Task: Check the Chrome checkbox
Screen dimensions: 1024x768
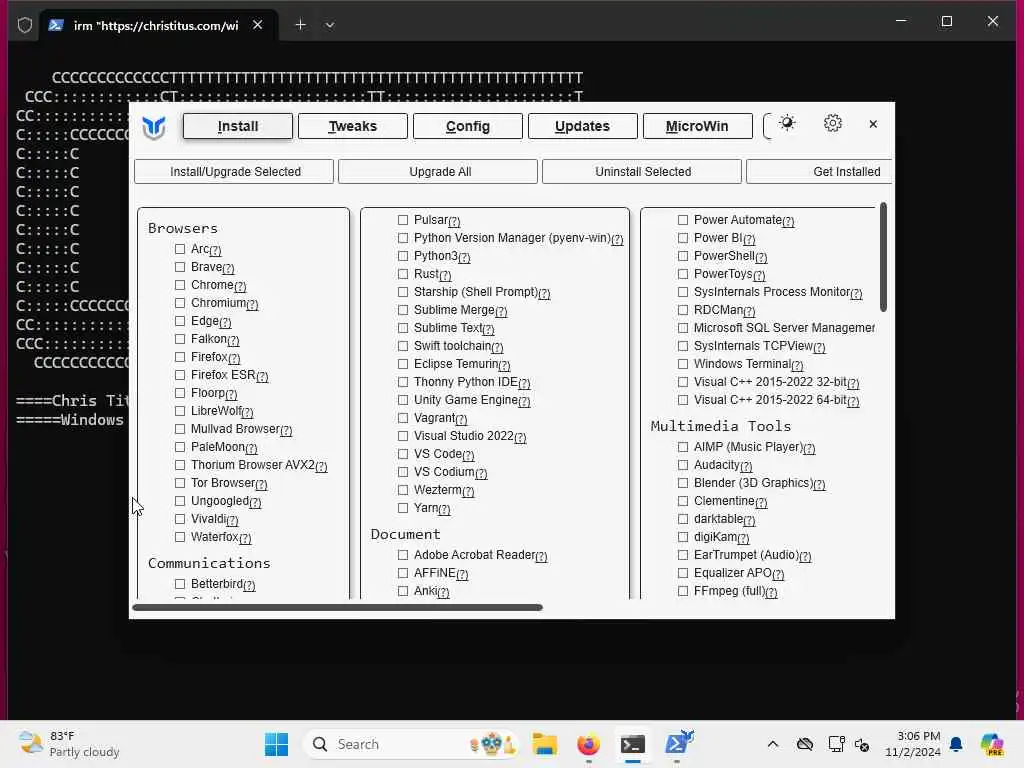Action: tap(180, 285)
